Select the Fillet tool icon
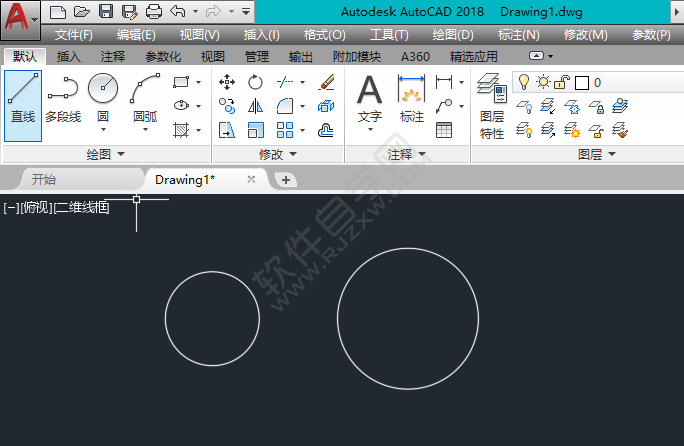Viewport: 684px width, 446px height. pos(285,106)
